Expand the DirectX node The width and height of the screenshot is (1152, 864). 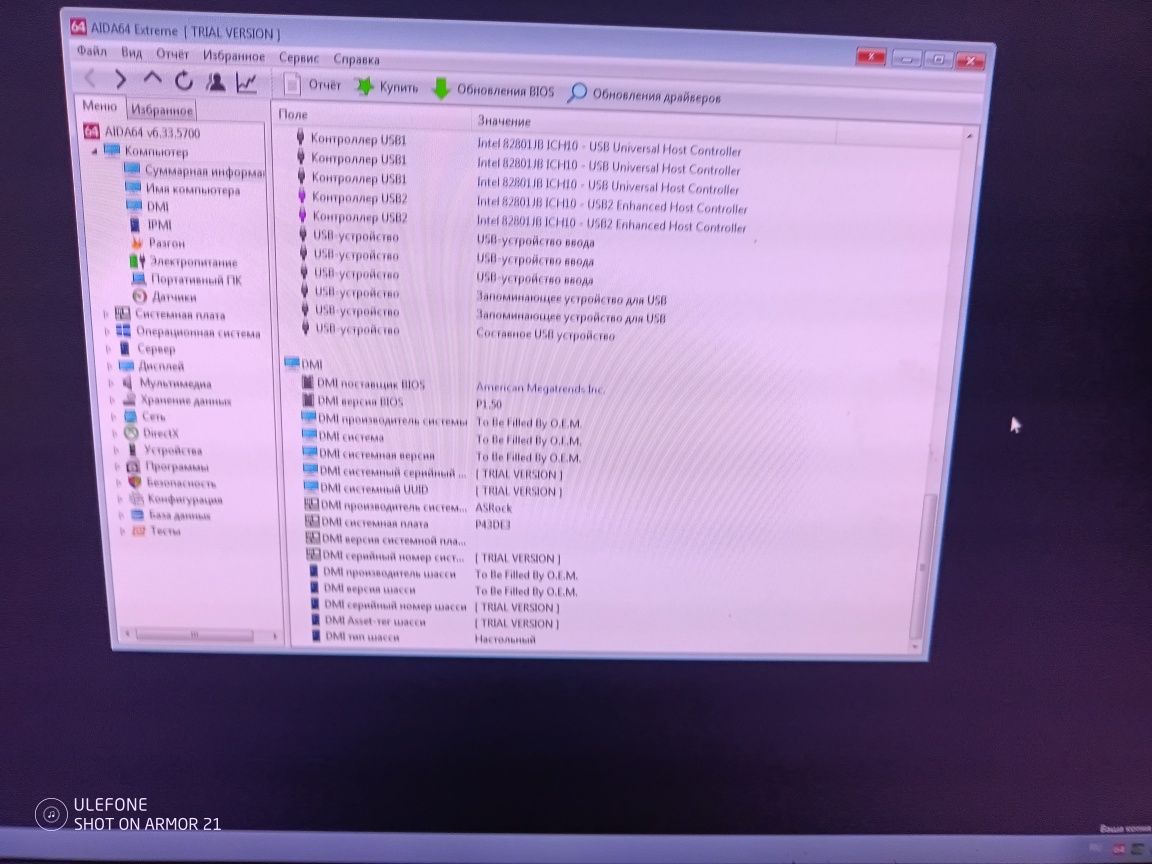115,433
